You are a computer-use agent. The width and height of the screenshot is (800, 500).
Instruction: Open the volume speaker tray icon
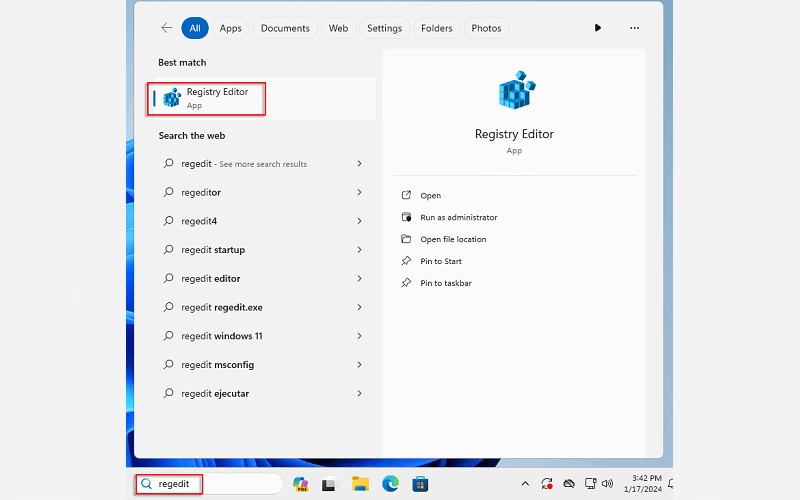(607, 484)
